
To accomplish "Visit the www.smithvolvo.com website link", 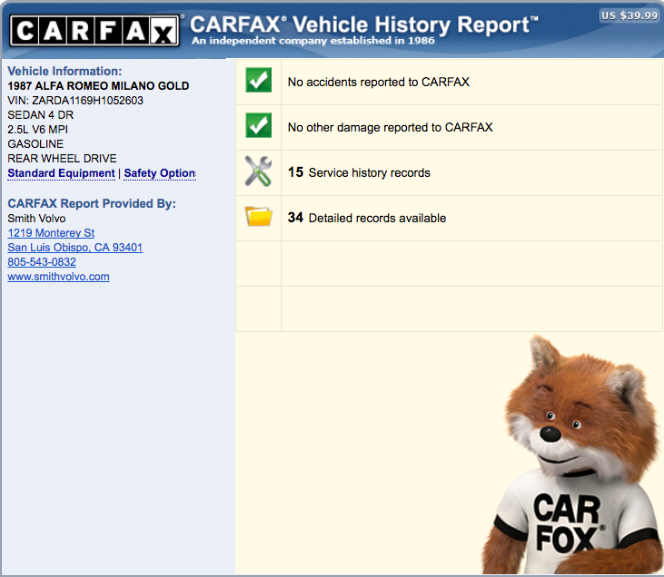I will 58,276.
